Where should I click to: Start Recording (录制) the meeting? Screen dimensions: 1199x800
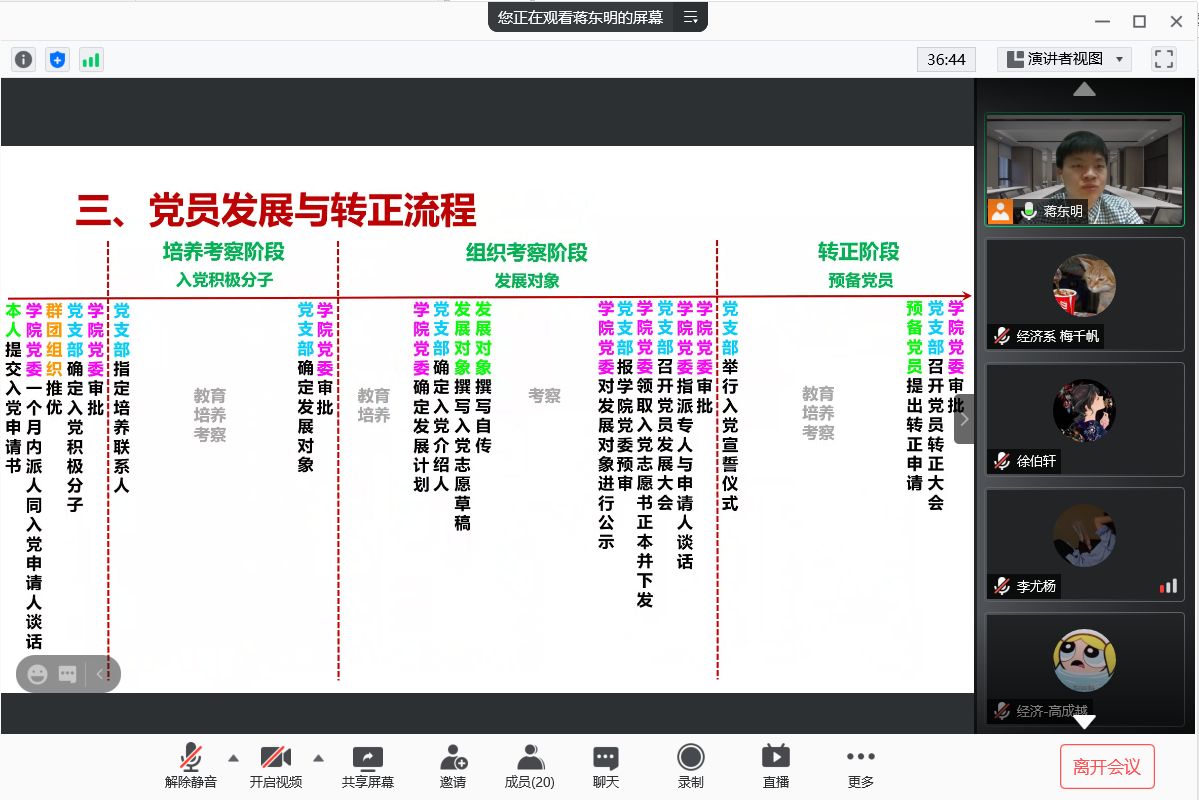(690, 766)
